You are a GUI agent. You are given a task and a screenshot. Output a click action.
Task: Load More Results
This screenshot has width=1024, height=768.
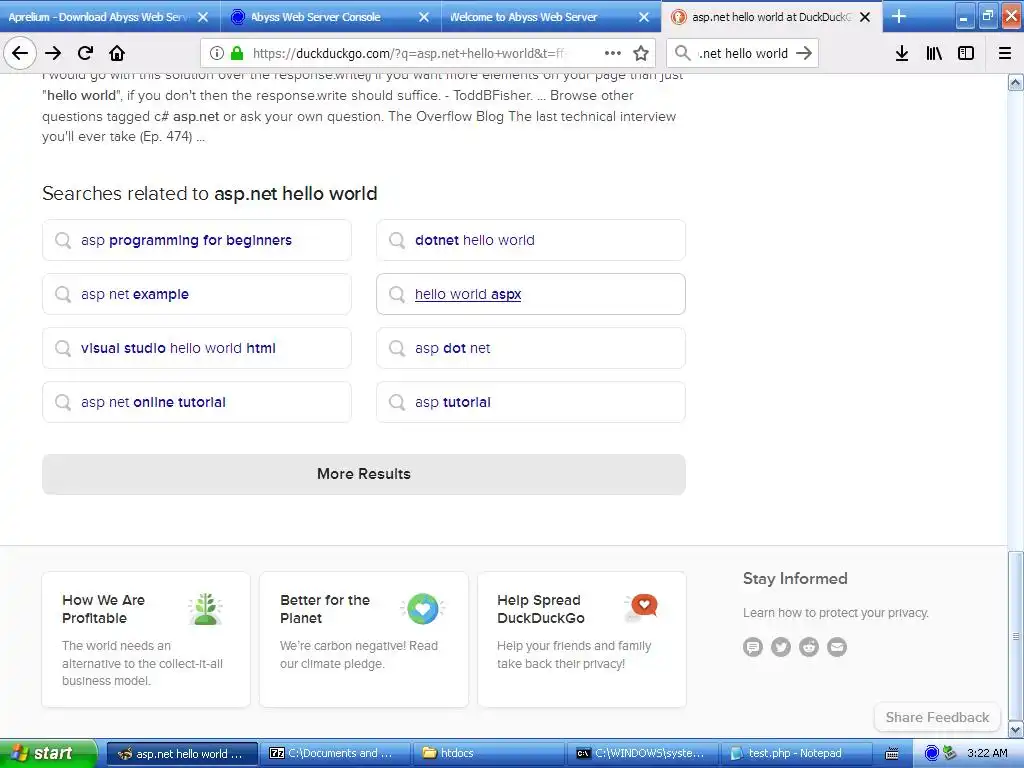tap(364, 474)
